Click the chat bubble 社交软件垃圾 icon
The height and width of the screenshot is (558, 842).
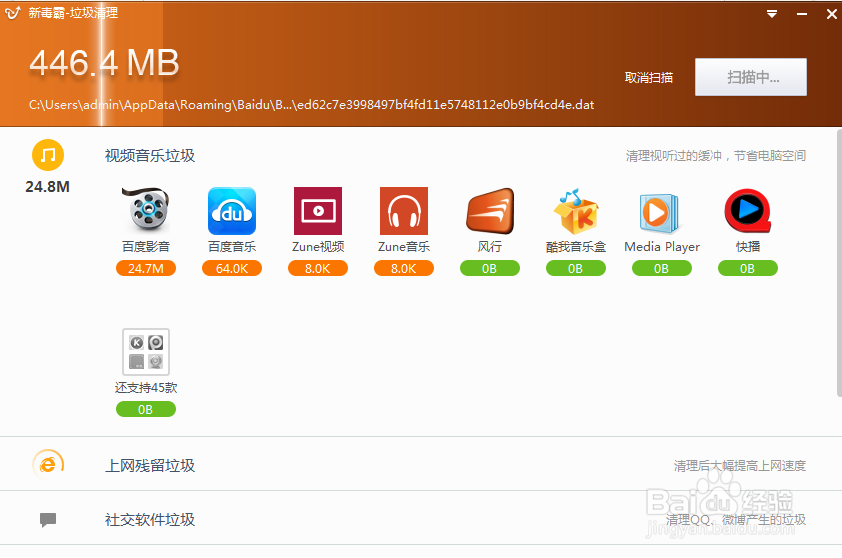coord(48,520)
